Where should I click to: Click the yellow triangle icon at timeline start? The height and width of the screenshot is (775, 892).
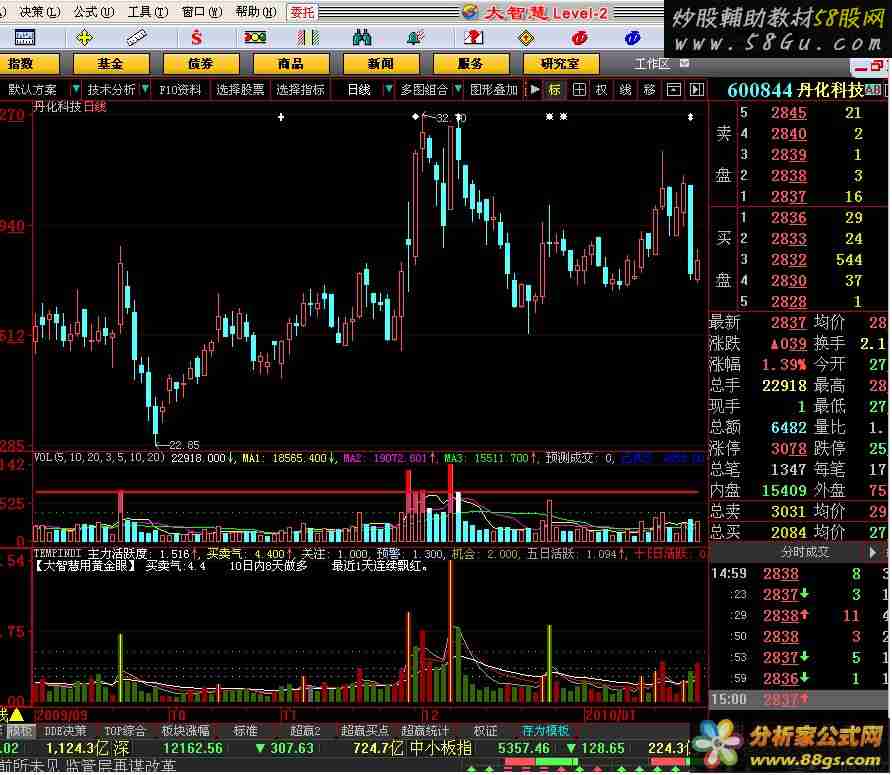click(15, 714)
